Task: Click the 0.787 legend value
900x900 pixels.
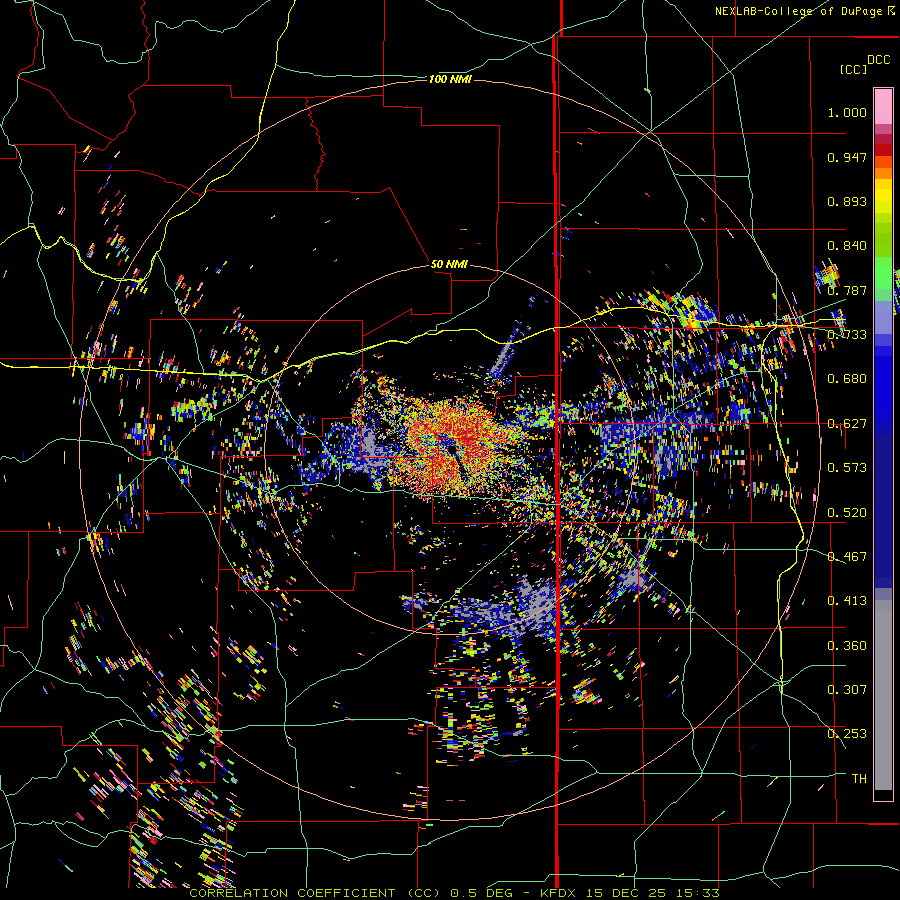Action: click(847, 290)
